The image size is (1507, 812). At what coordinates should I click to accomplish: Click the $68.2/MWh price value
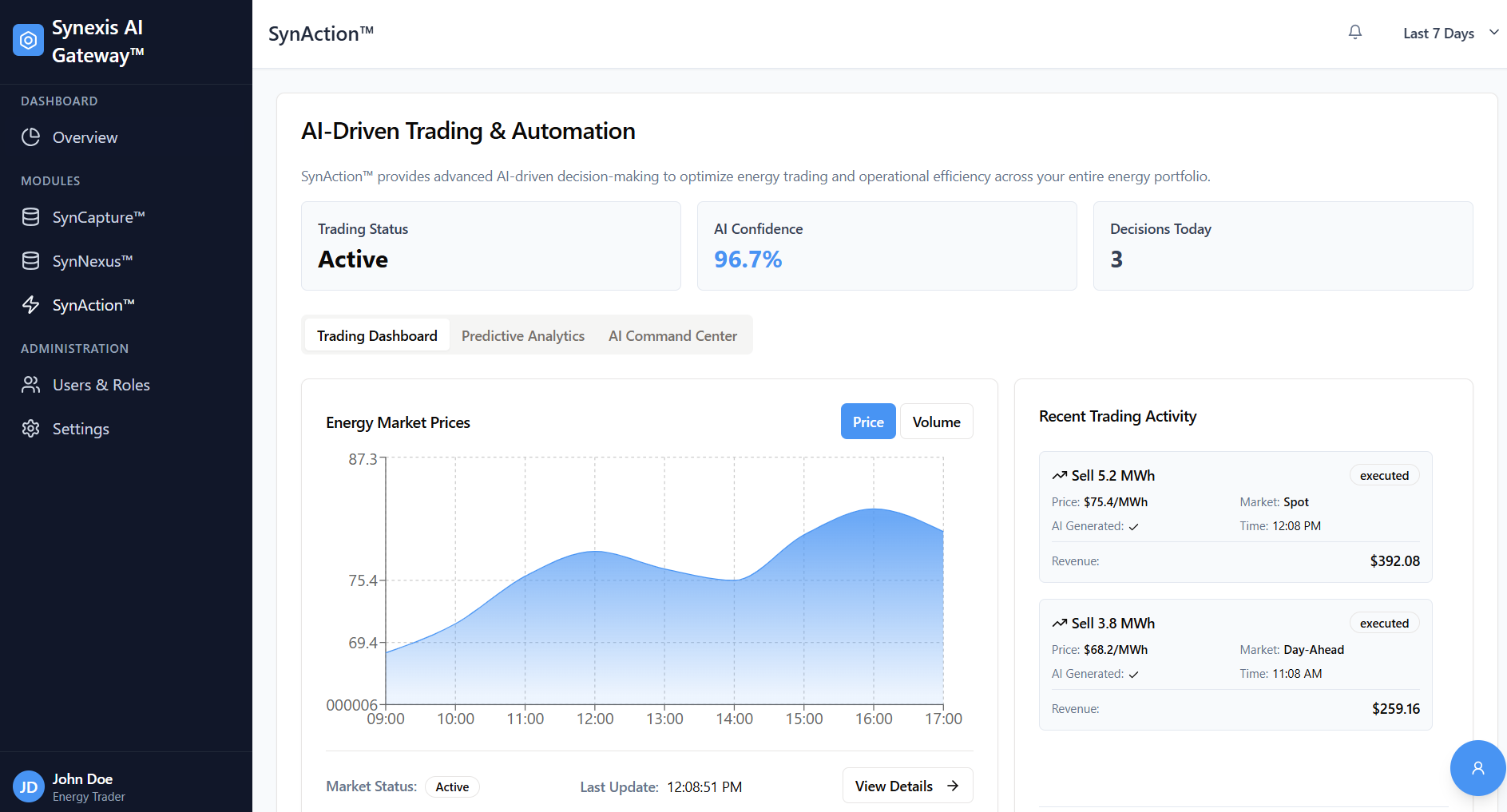click(1116, 650)
